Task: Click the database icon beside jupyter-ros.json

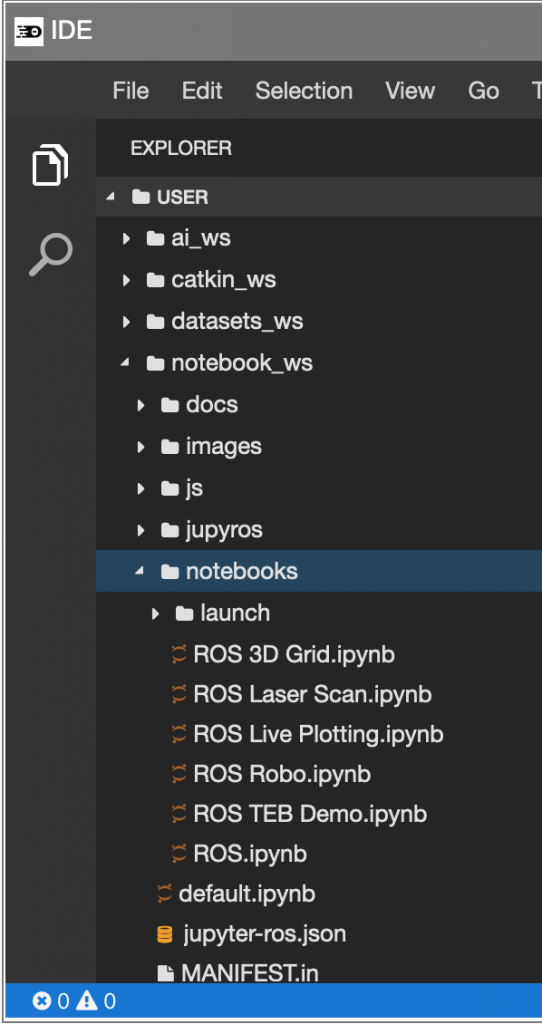Action: coord(165,935)
